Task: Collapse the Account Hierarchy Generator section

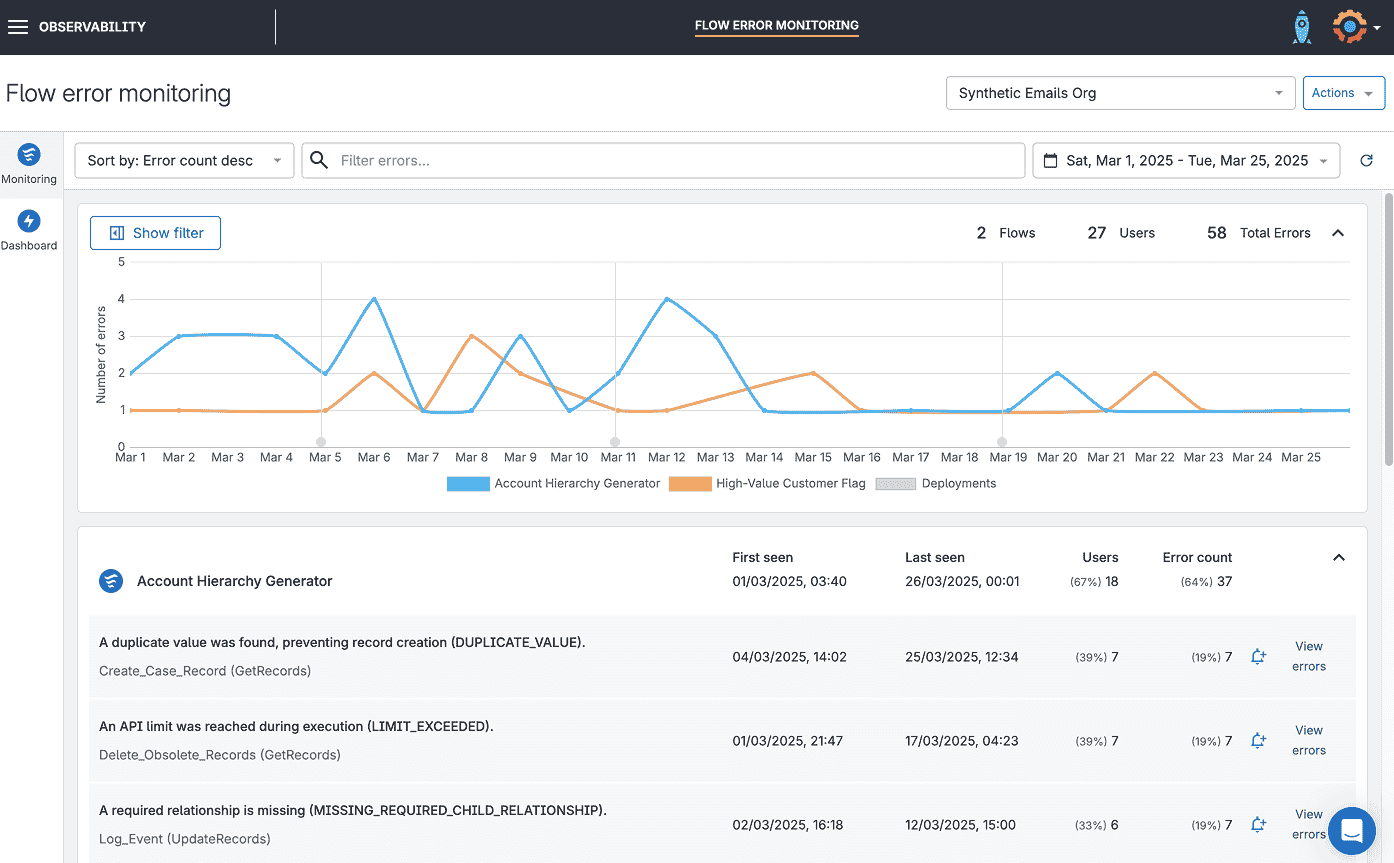Action: 1339,558
